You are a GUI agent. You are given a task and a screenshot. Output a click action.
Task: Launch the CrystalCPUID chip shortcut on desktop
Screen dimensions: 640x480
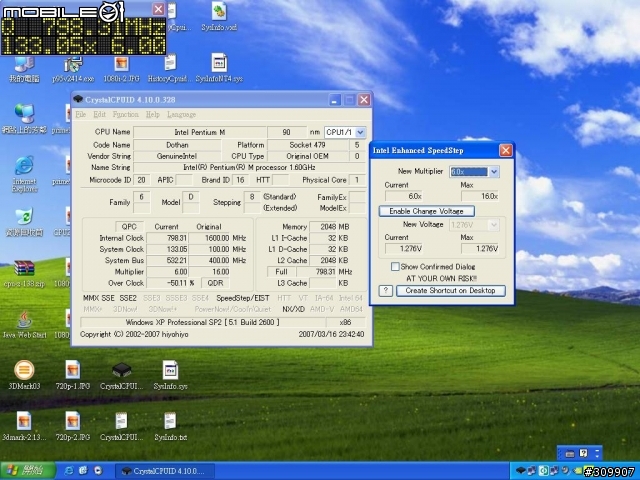pos(122,375)
